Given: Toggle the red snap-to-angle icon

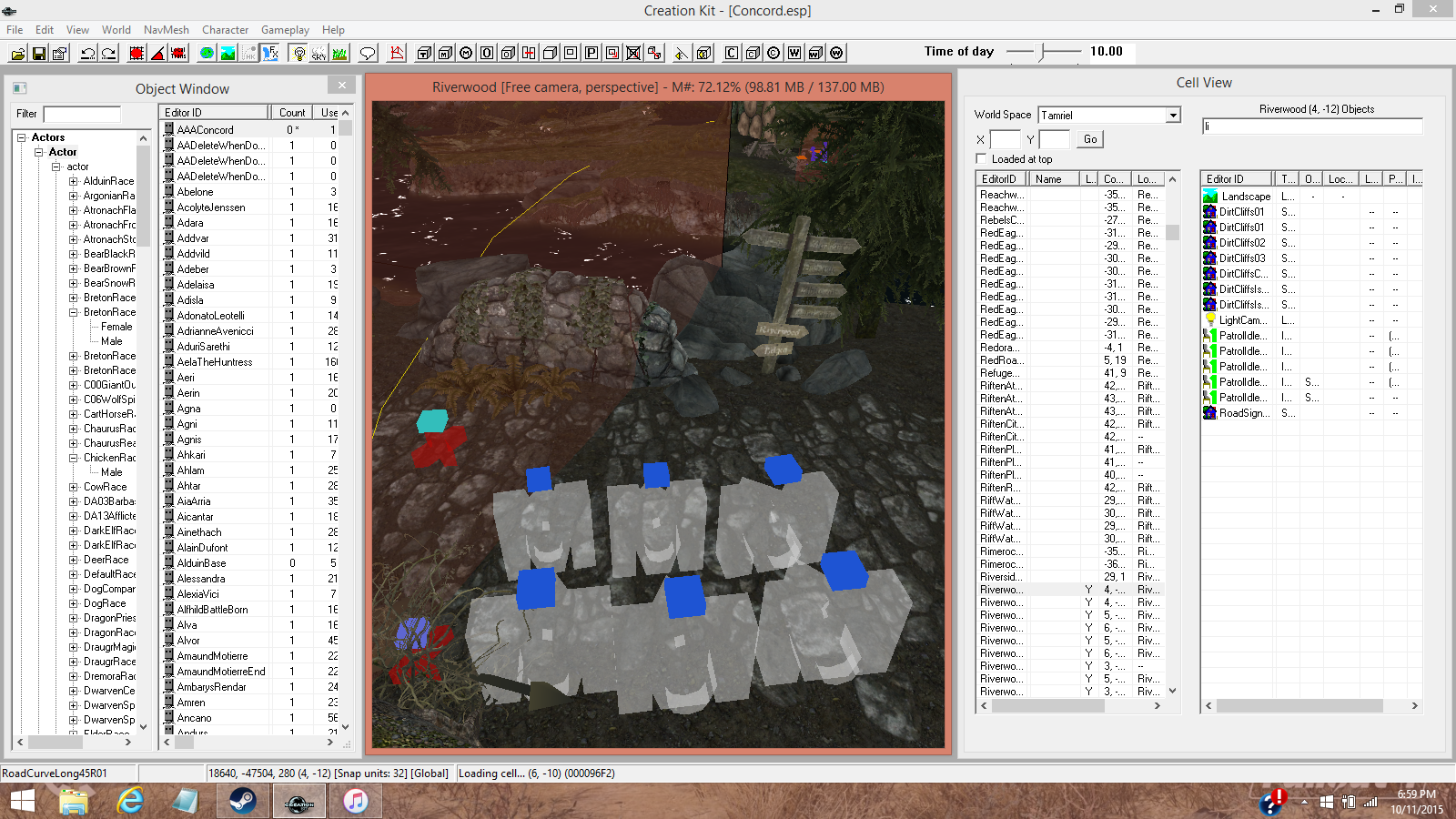Looking at the screenshot, I should coord(157,53).
